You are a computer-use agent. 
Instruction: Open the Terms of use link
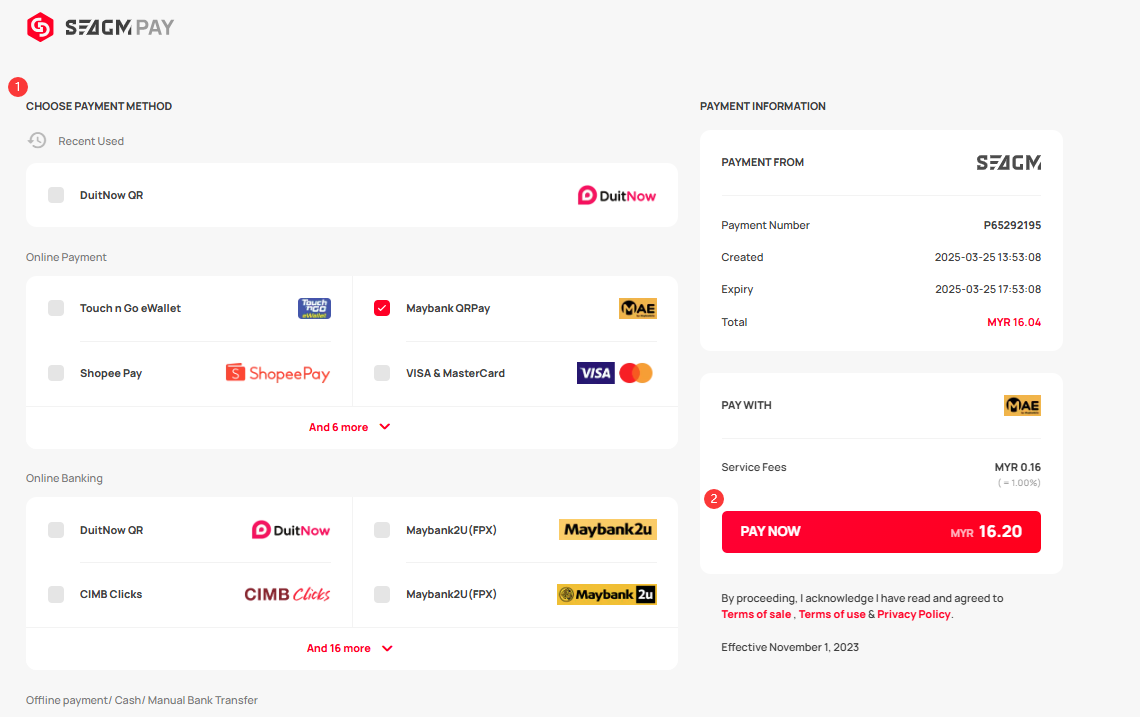point(832,614)
